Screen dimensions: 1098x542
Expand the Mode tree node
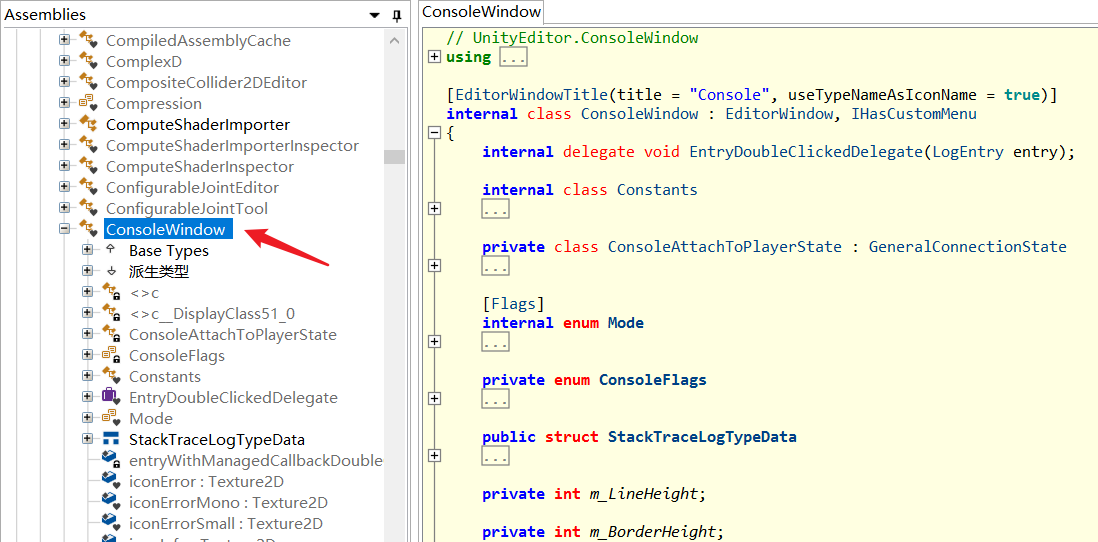point(87,417)
